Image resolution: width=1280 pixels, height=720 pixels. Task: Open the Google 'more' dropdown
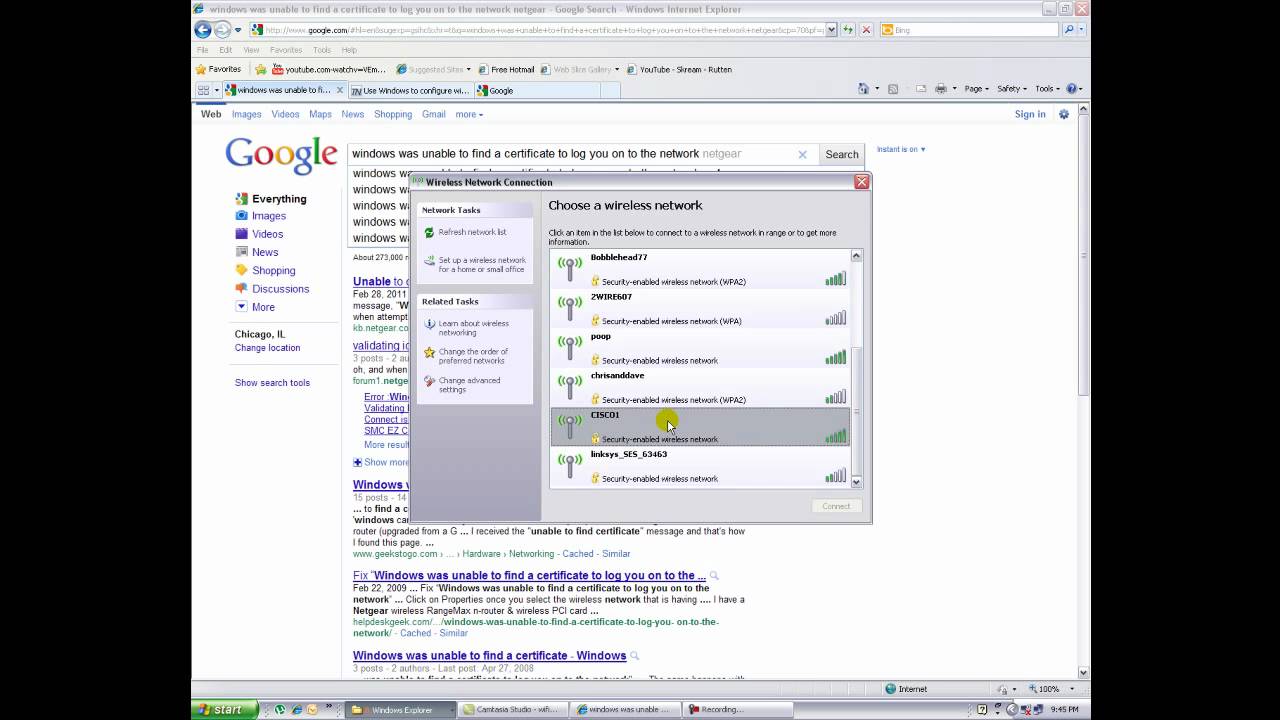coord(469,114)
